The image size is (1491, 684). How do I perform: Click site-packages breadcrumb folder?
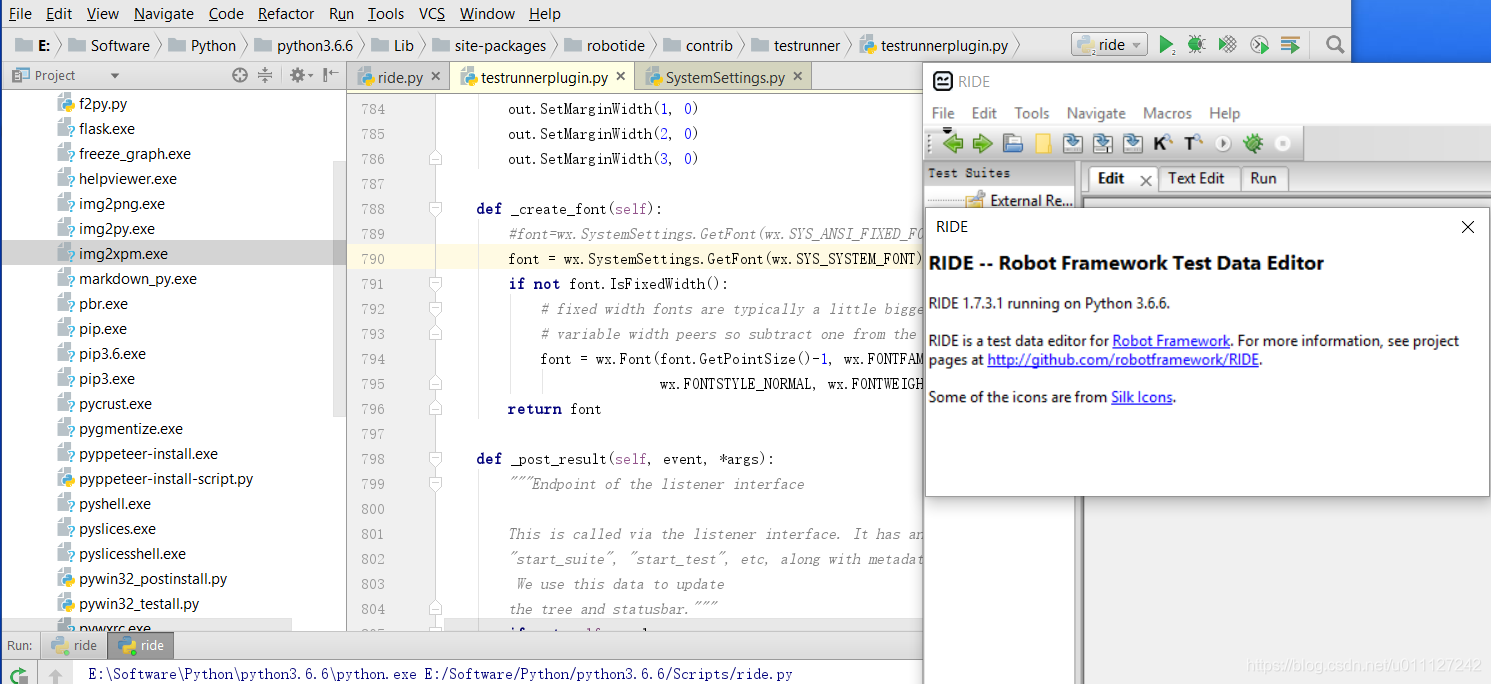tap(489, 45)
